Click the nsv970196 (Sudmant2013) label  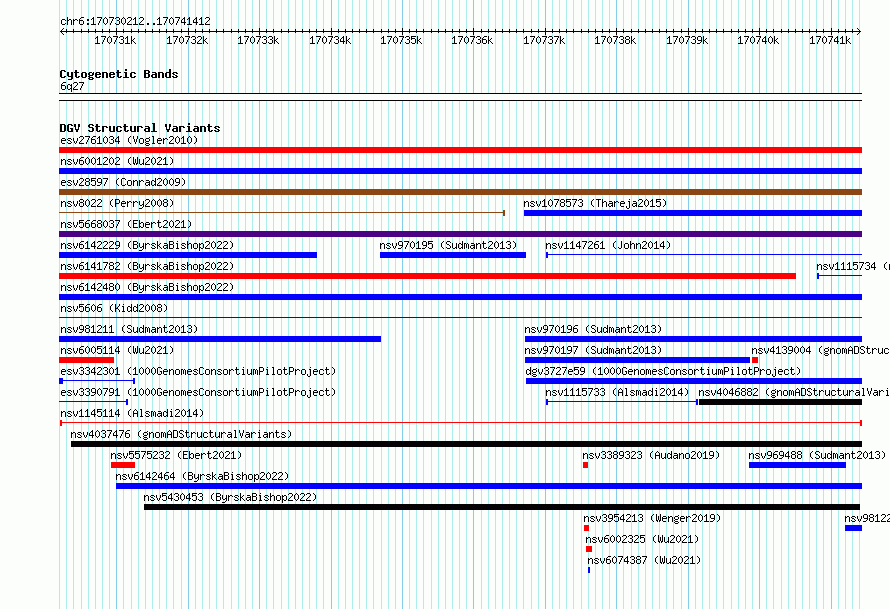pyautogui.click(x=593, y=329)
